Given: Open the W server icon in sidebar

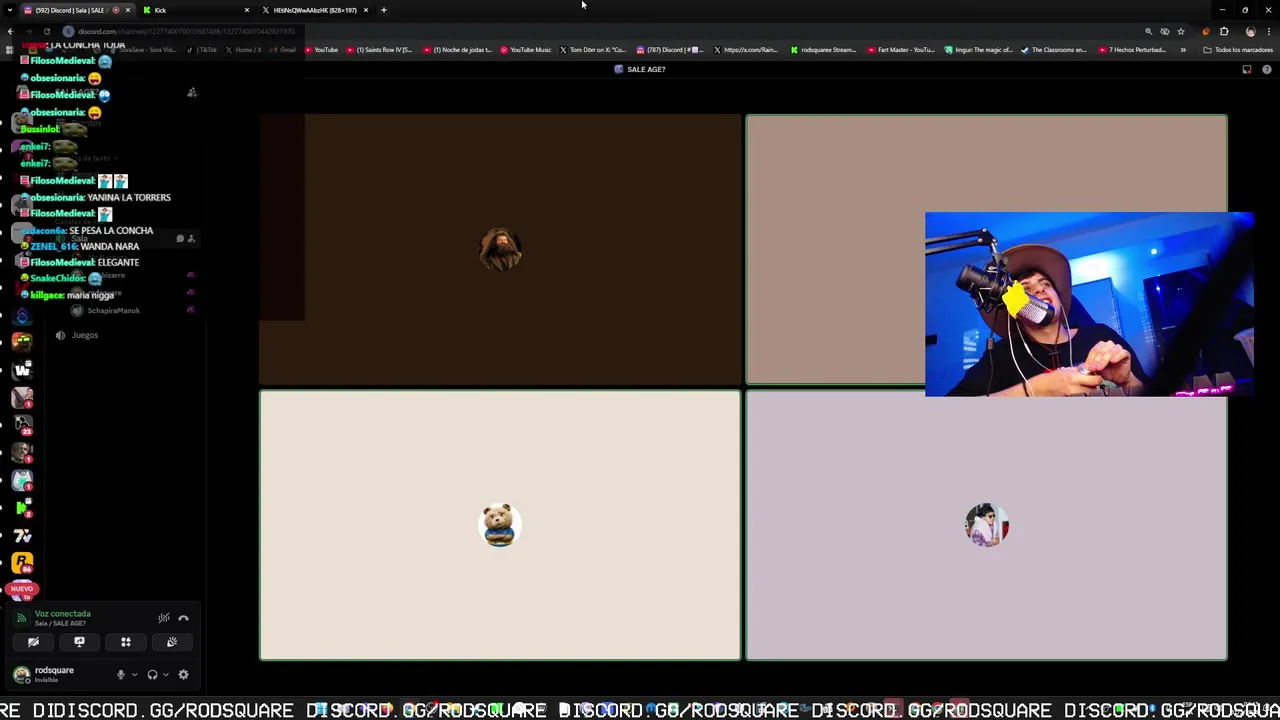Looking at the screenshot, I should pyautogui.click(x=22, y=370).
